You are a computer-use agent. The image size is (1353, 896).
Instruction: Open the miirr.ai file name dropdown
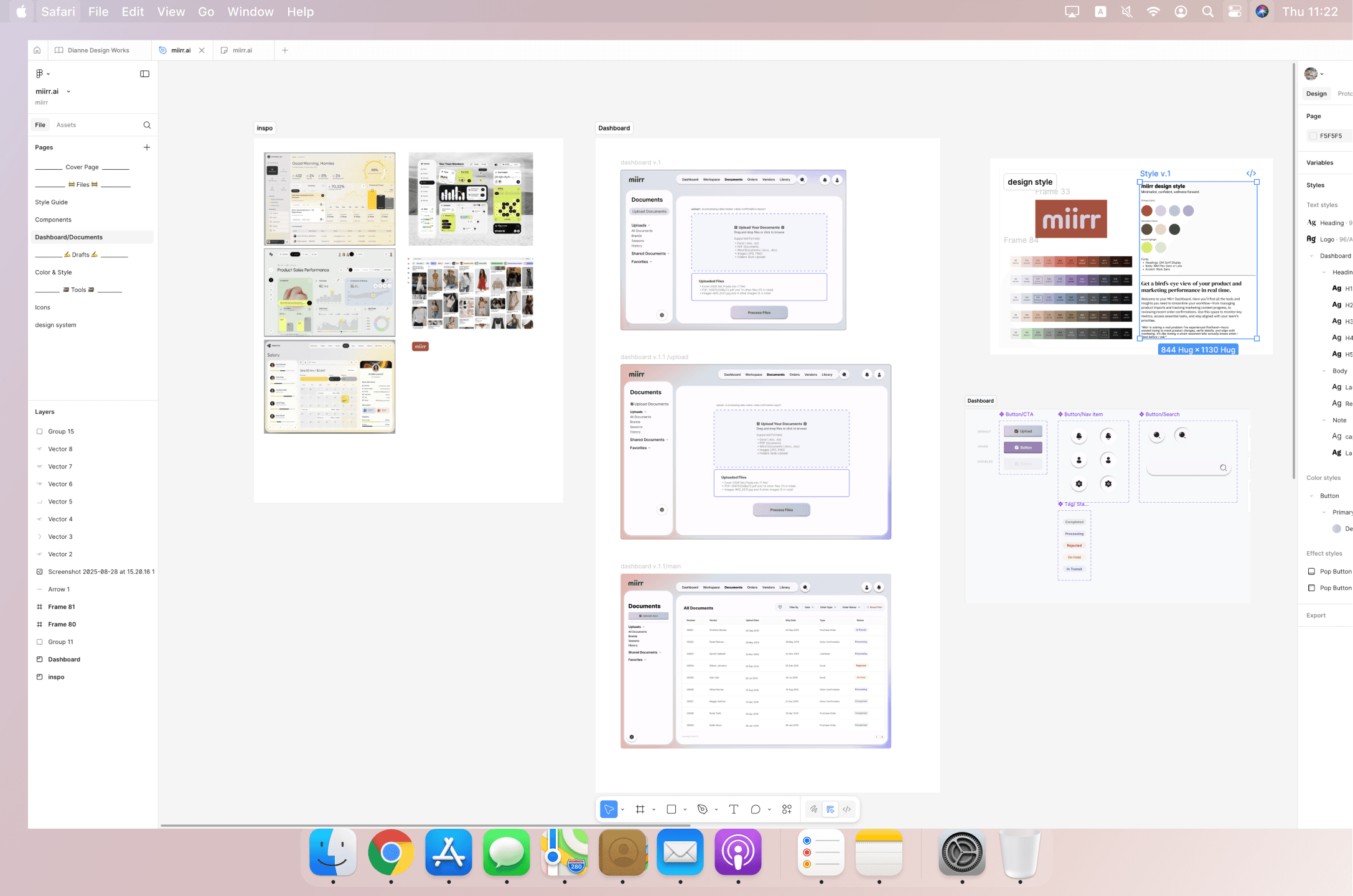pos(68,91)
